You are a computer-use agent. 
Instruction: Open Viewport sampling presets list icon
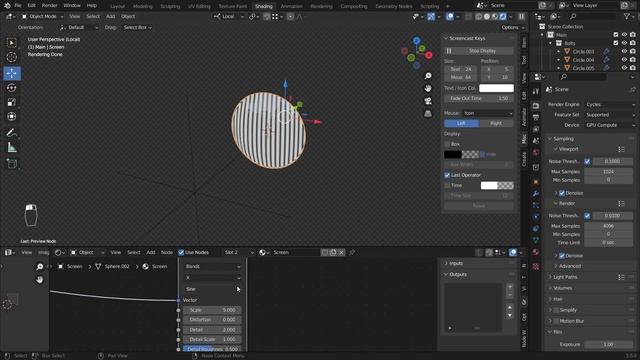click(621, 149)
